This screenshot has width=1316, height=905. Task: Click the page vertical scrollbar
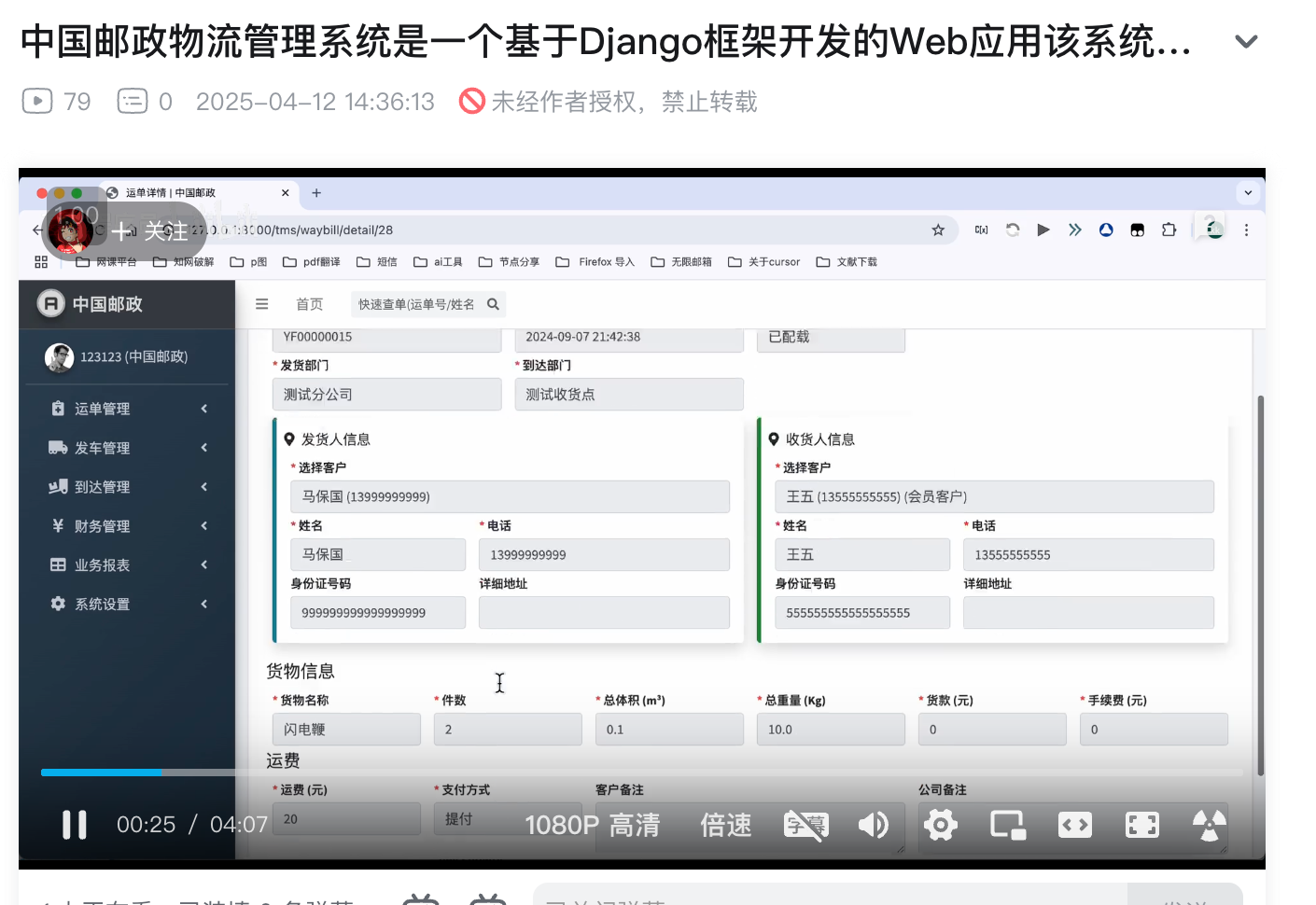tap(1260, 584)
